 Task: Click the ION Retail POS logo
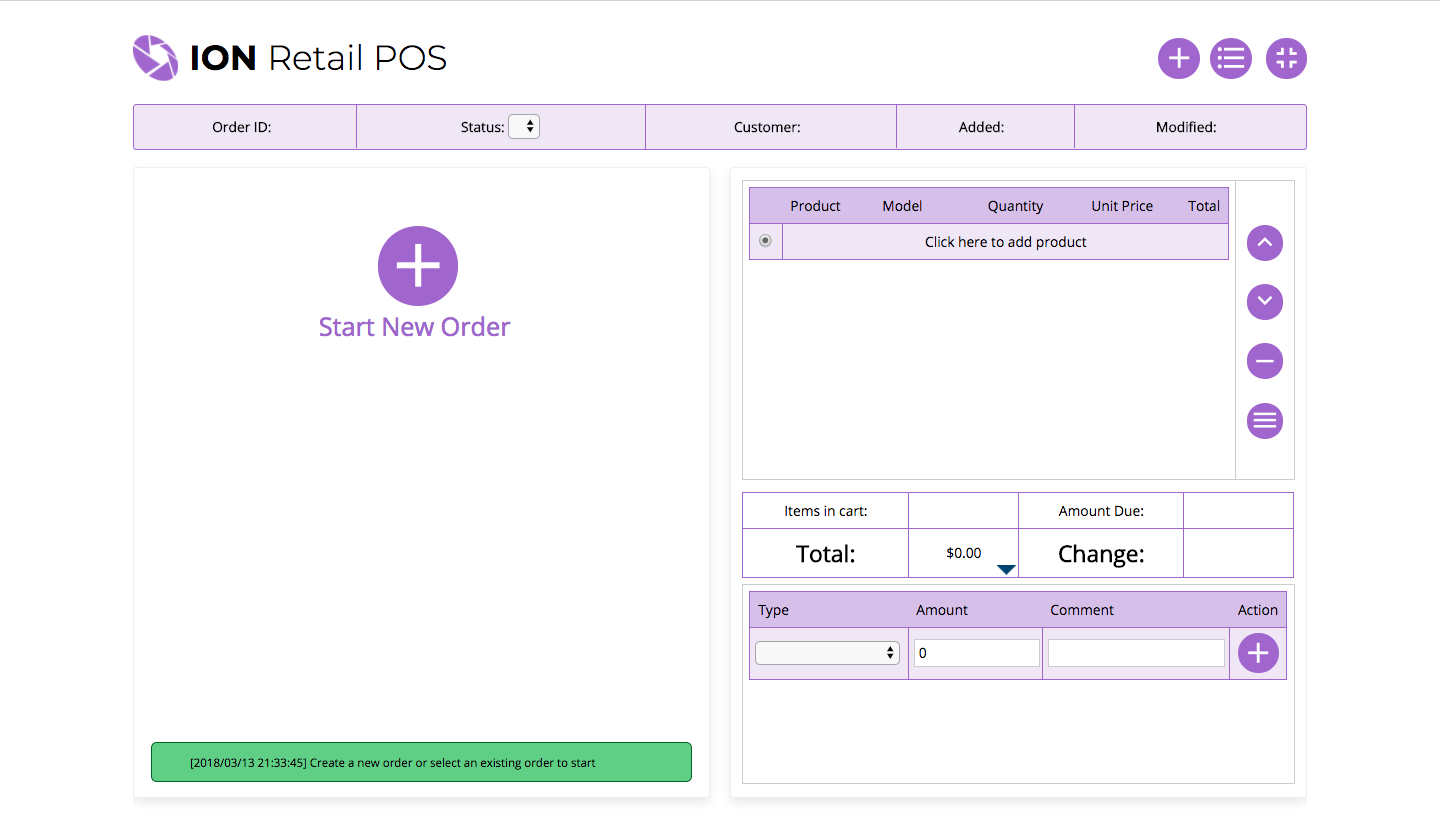pyautogui.click(x=290, y=58)
